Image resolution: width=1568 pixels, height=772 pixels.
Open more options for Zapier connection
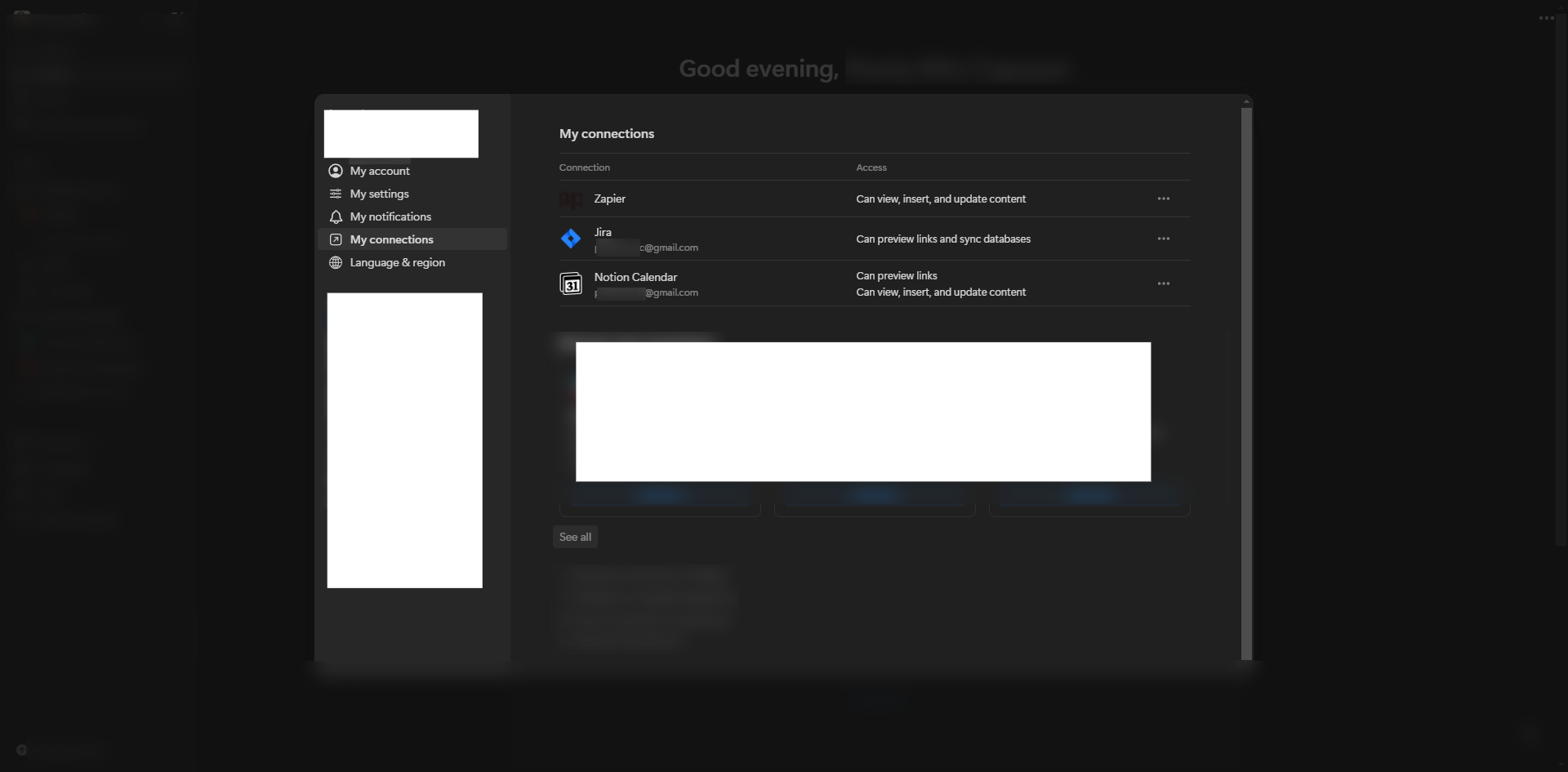point(1164,199)
